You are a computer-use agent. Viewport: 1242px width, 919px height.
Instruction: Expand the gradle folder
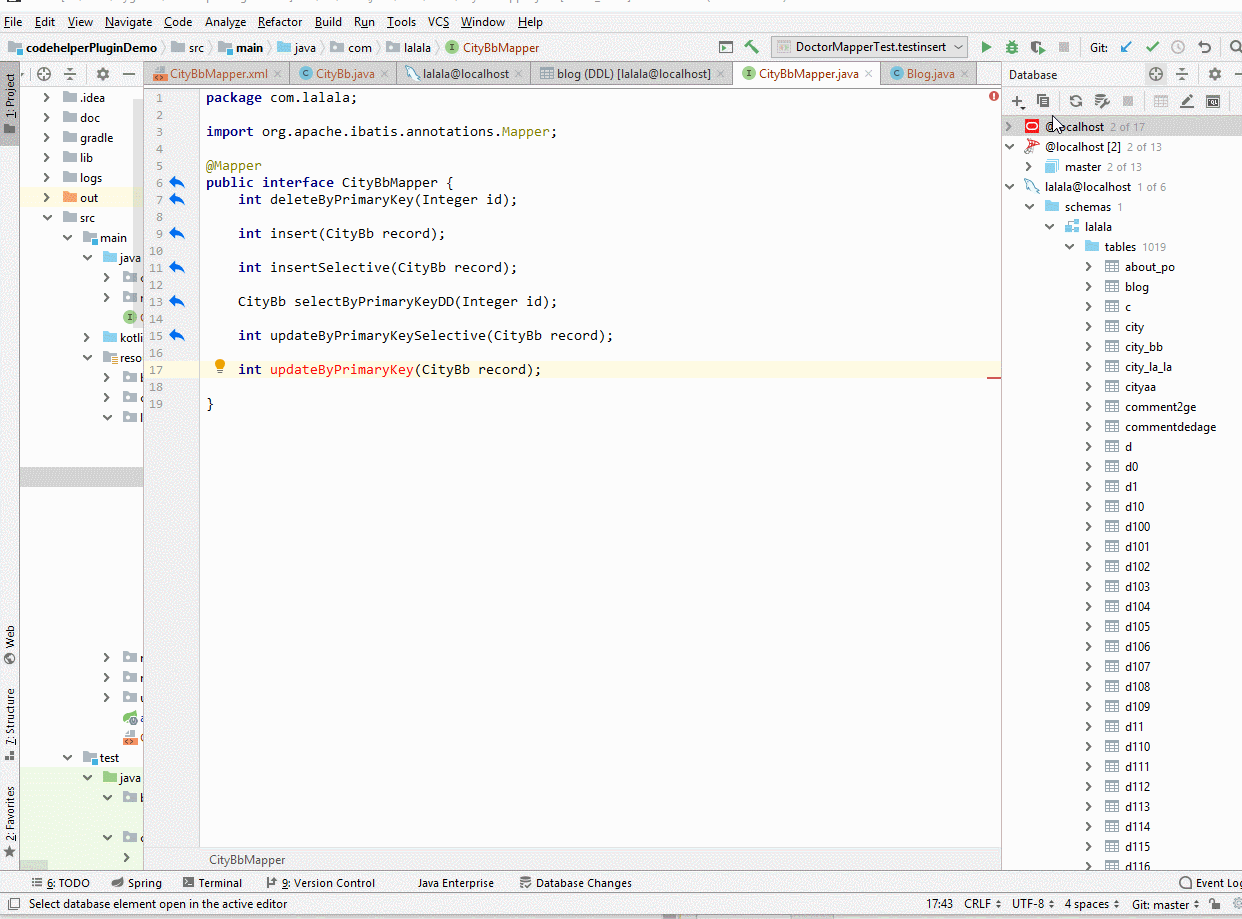coord(46,137)
